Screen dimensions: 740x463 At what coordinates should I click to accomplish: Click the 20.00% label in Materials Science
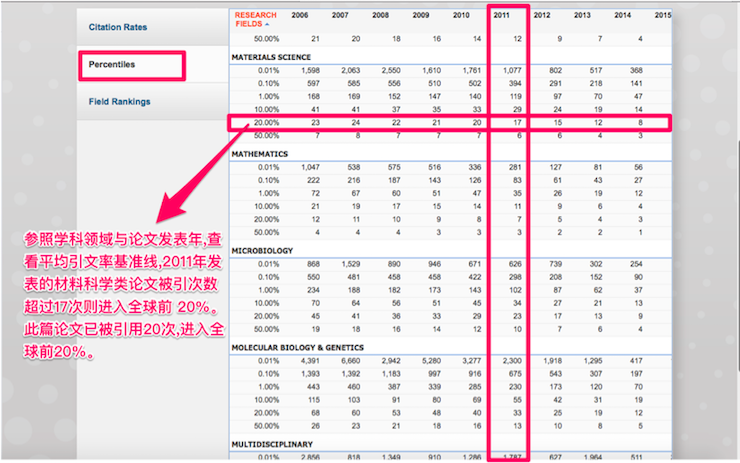266,121
